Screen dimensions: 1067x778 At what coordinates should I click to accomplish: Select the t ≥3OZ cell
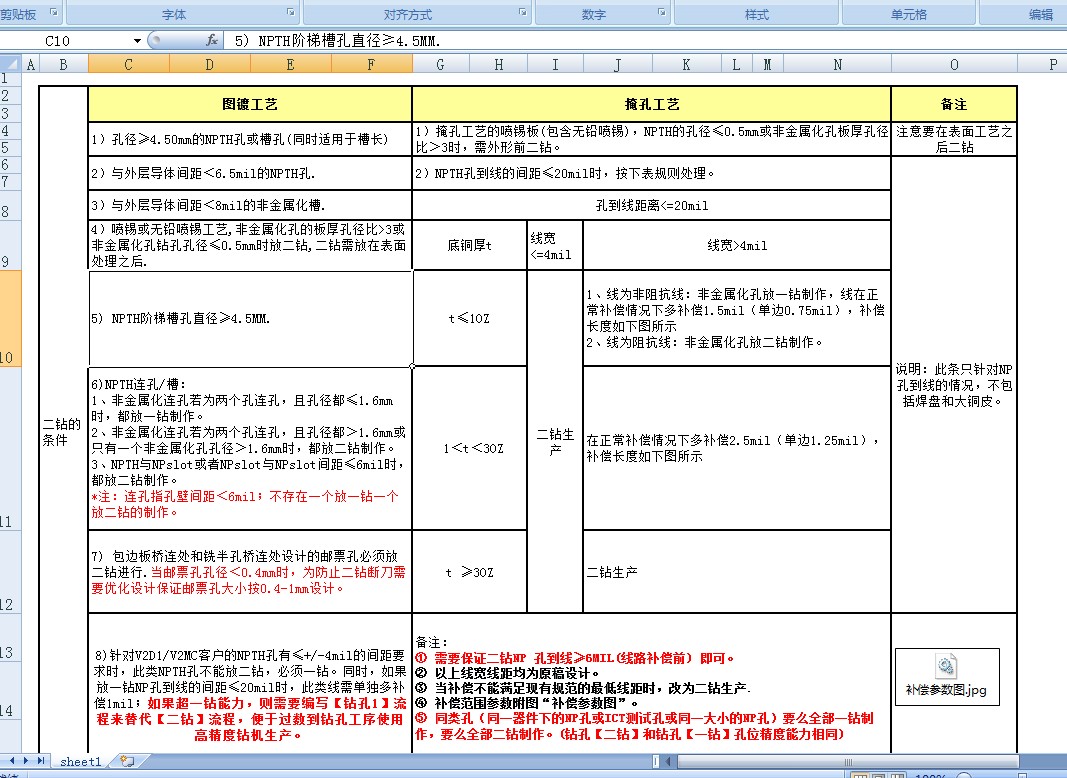pyautogui.click(x=470, y=572)
